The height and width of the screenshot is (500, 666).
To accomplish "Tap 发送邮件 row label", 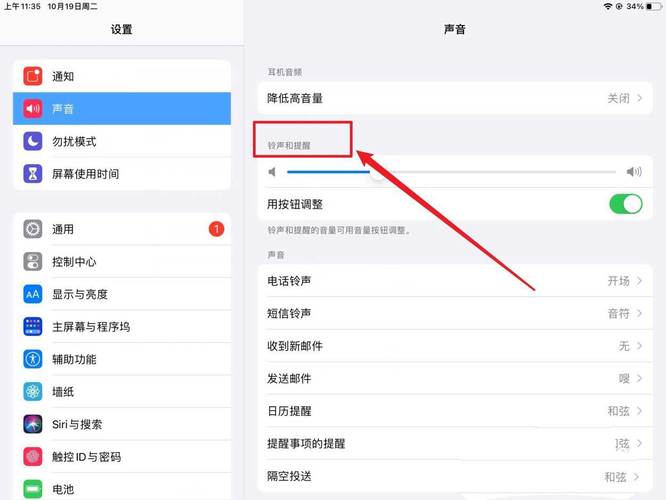I will (x=289, y=379).
